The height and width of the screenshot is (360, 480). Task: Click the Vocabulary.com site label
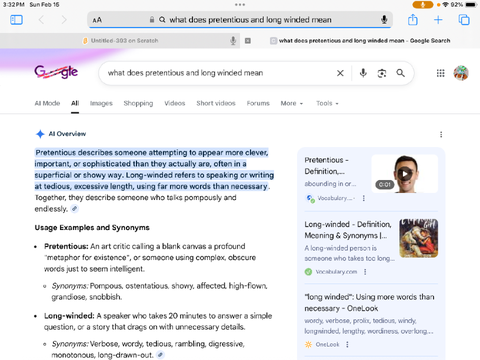coord(336,272)
